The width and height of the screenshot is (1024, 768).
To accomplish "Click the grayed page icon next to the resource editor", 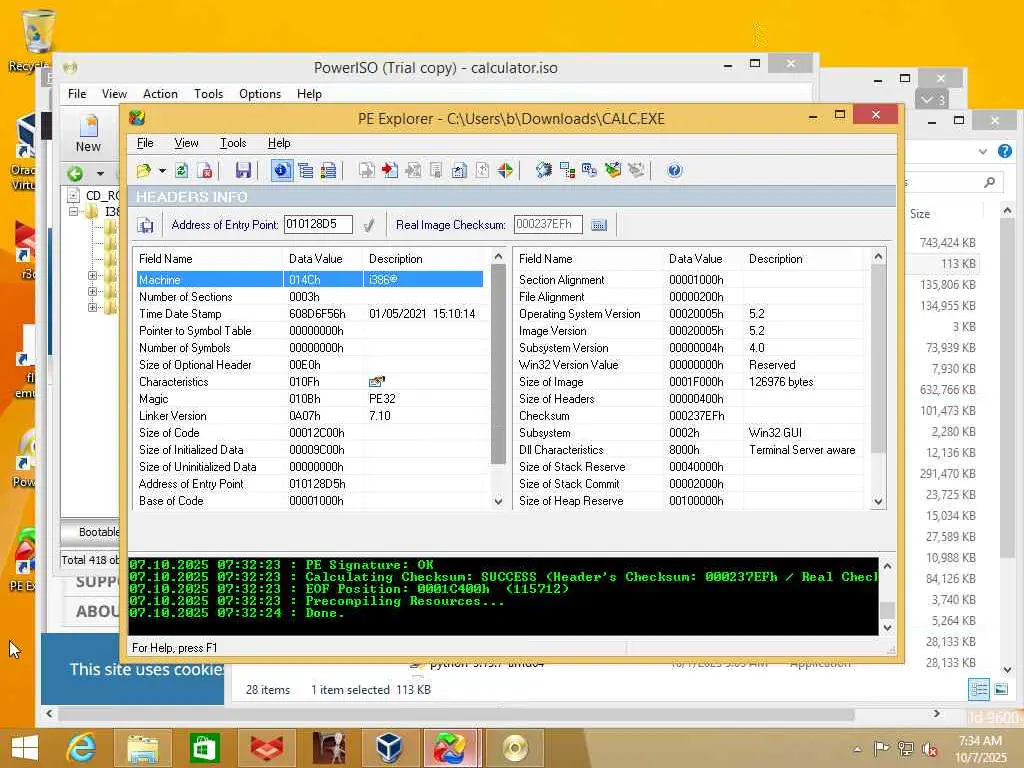I will point(482,171).
